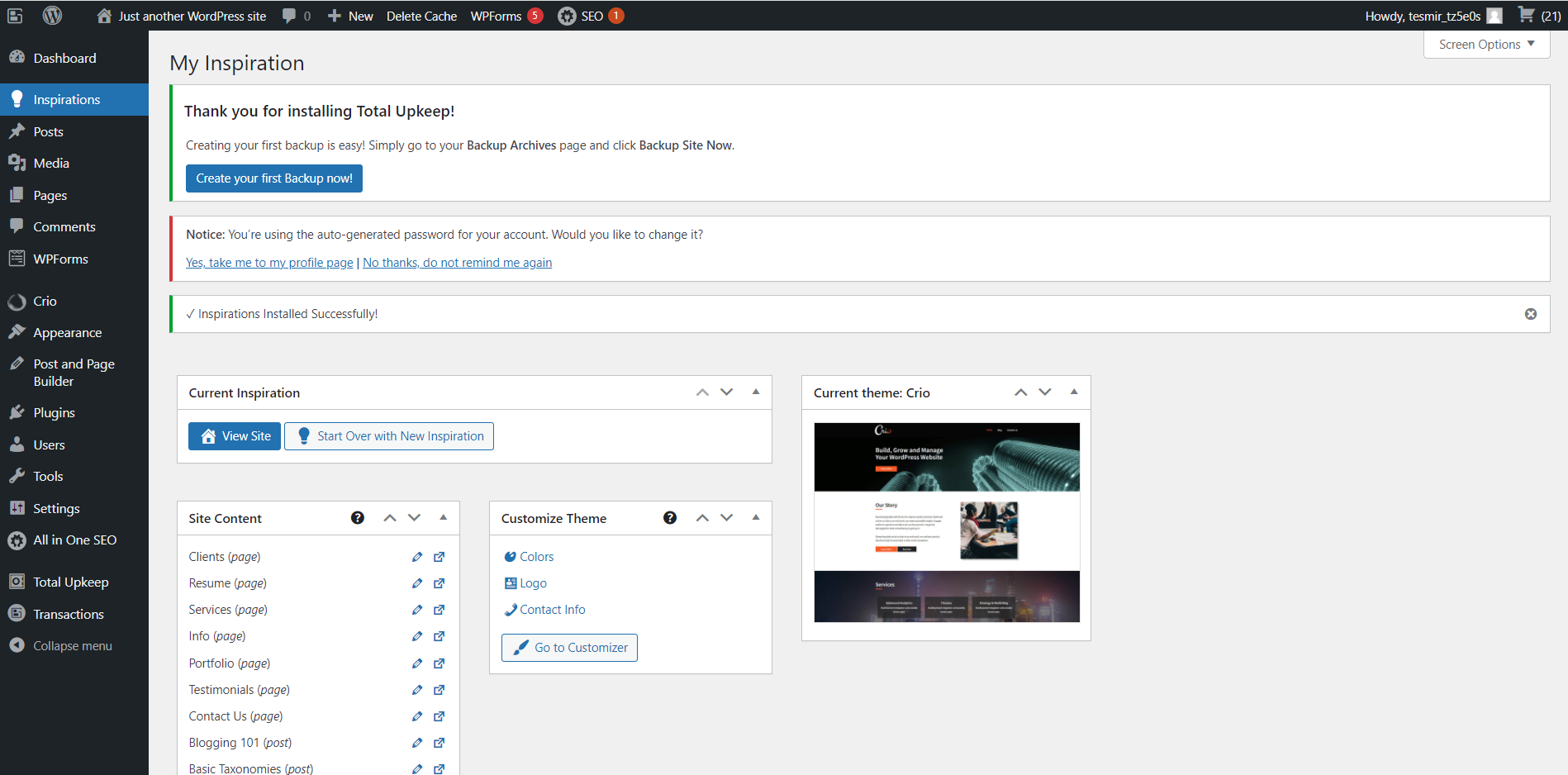Click the View Site button
1568x775 pixels.
point(235,436)
